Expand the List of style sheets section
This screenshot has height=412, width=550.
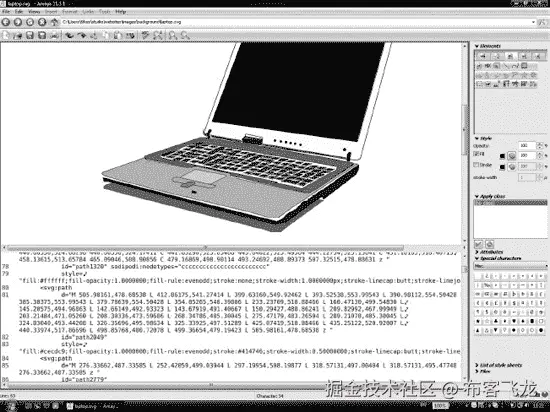click(x=477, y=365)
